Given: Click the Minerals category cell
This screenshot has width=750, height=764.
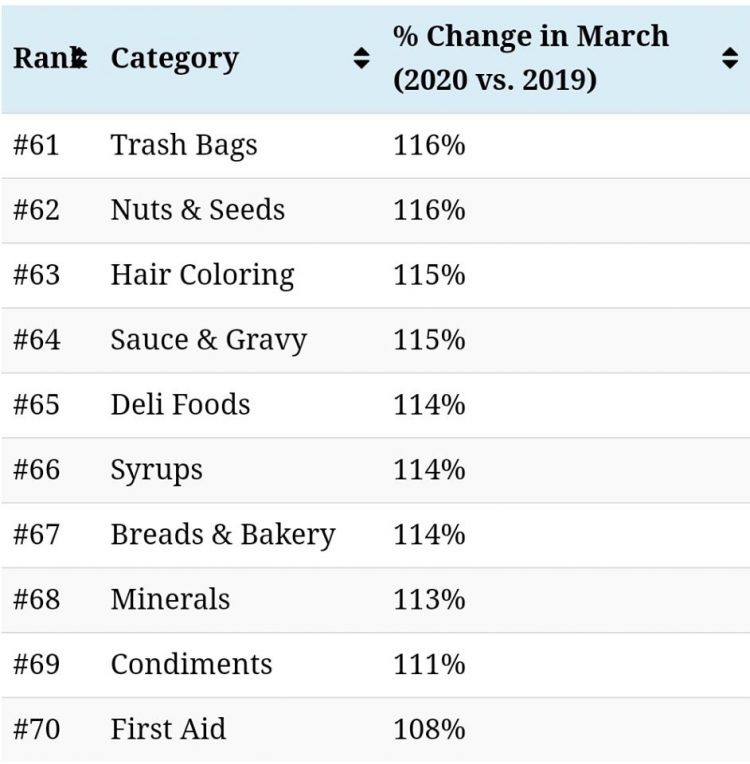Looking at the screenshot, I should pos(170,600).
